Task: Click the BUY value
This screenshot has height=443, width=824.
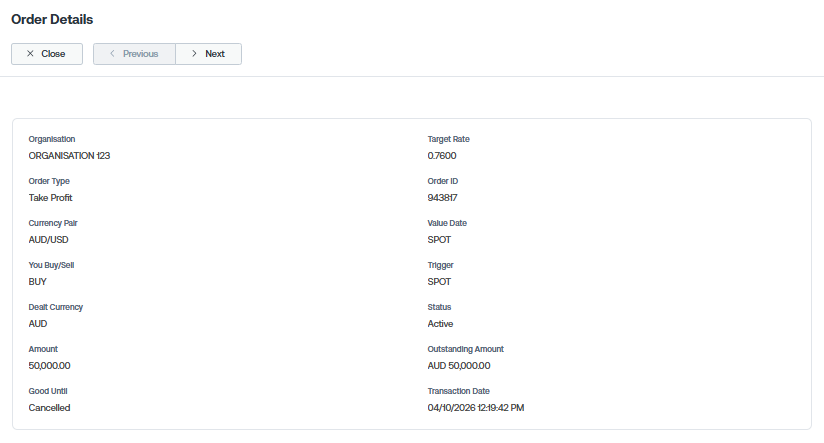Action: [x=37, y=282]
